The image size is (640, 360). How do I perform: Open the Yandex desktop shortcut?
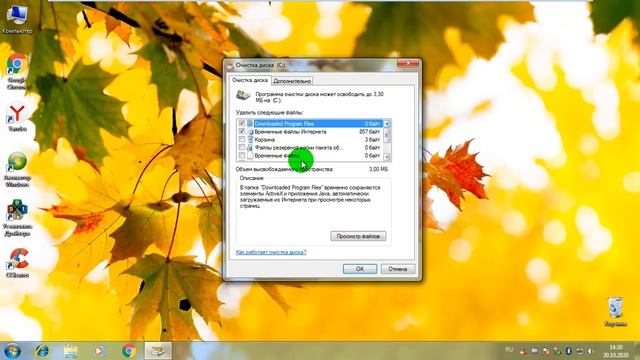(17, 118)
